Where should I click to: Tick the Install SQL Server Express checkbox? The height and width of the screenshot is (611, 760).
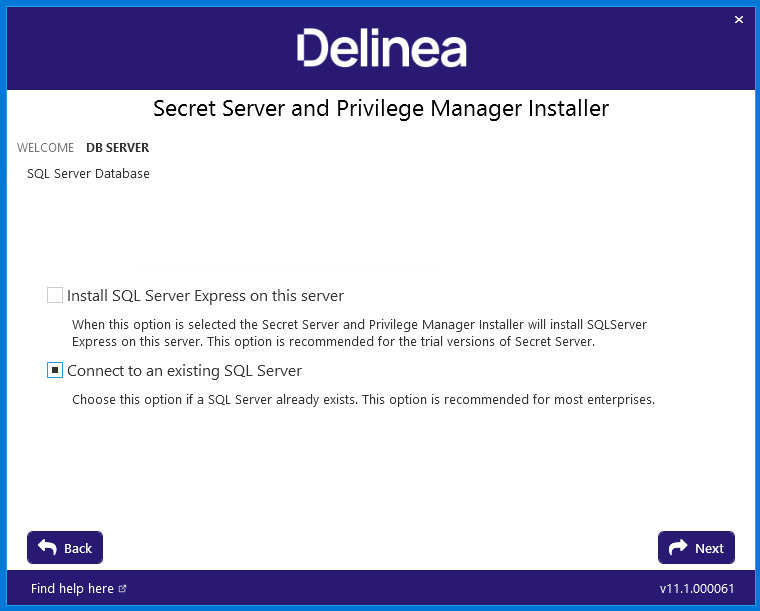55,295
